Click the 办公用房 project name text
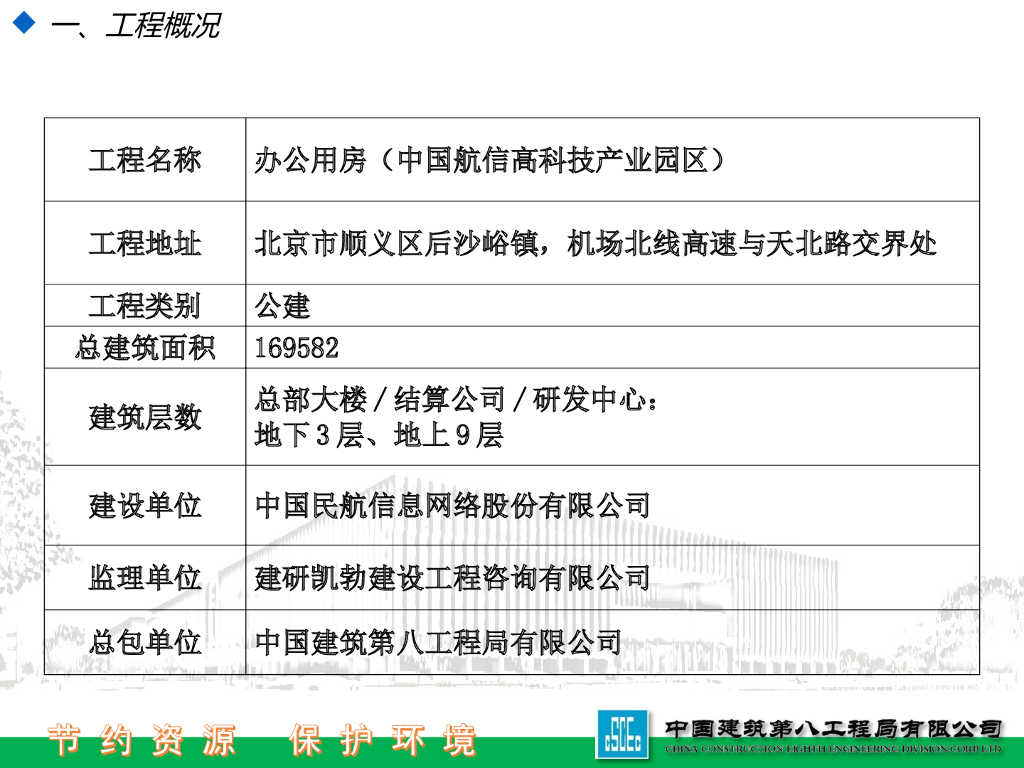Image resolution: width=1024 pixels, height=768 pixels. pyautogui.click(x=490, y=160)
